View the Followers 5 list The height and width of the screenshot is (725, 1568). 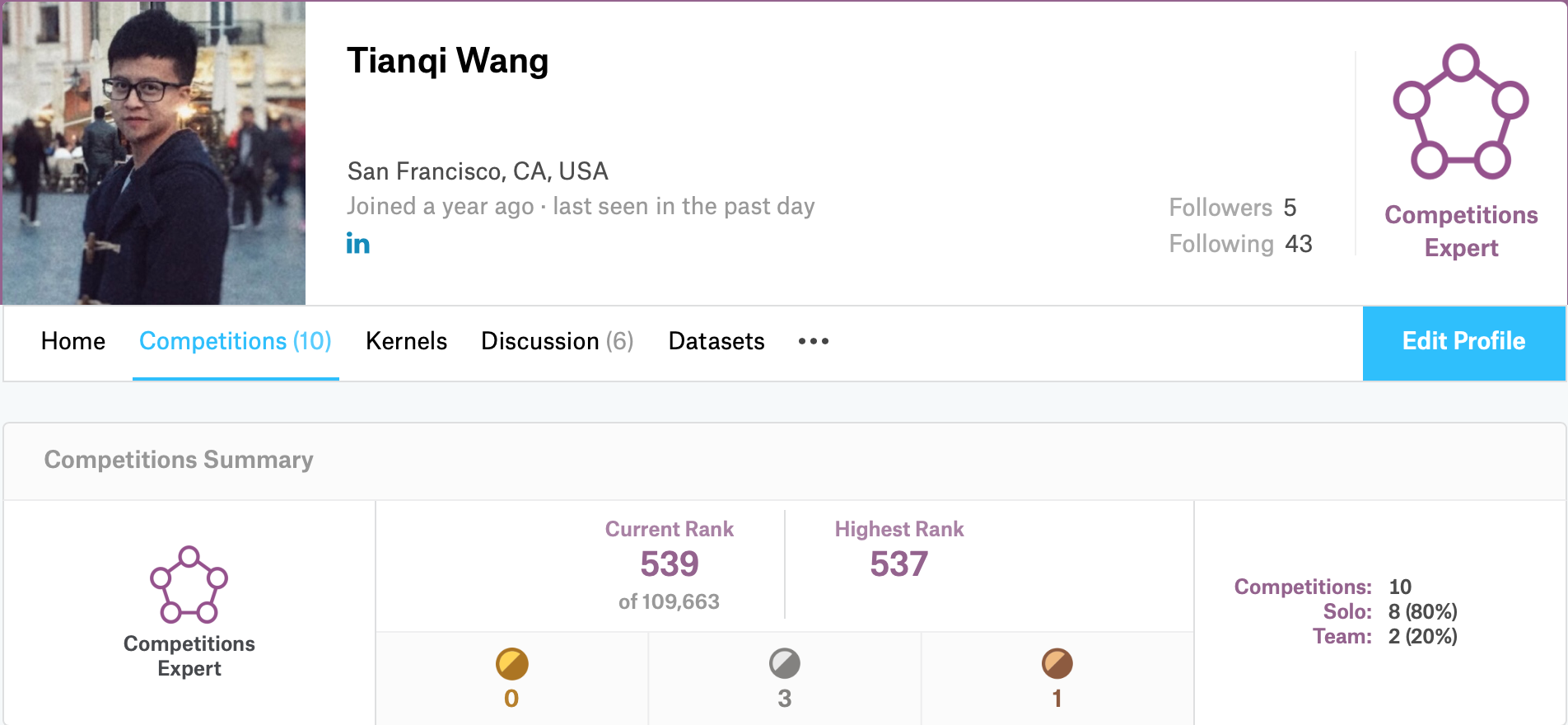[1233, 208]
